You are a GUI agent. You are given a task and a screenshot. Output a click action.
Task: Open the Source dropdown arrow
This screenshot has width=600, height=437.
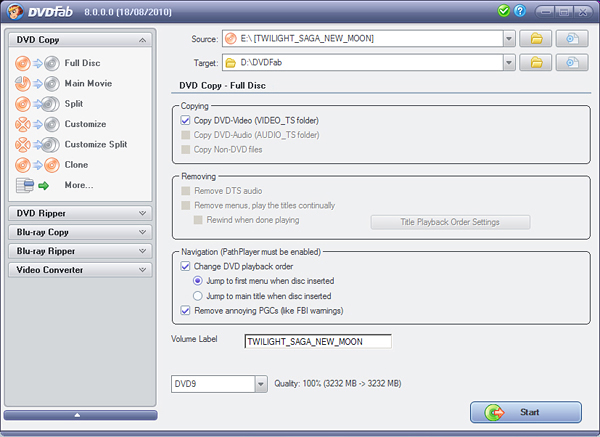[x=509, y=39]
